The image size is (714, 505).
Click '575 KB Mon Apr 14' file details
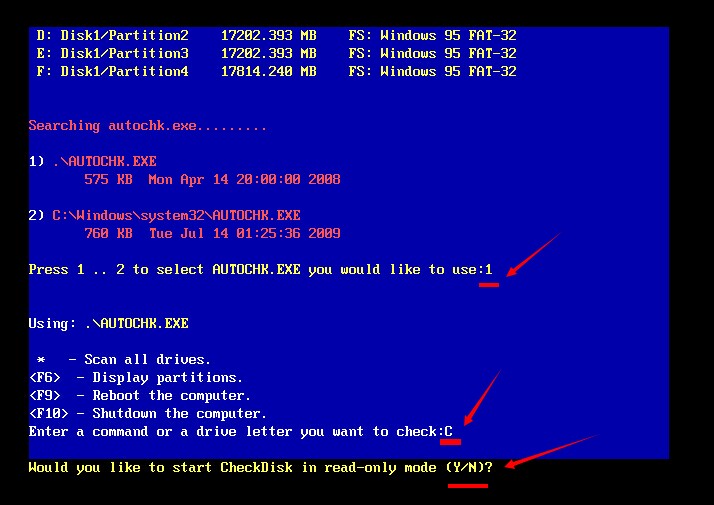coord(212,179)
